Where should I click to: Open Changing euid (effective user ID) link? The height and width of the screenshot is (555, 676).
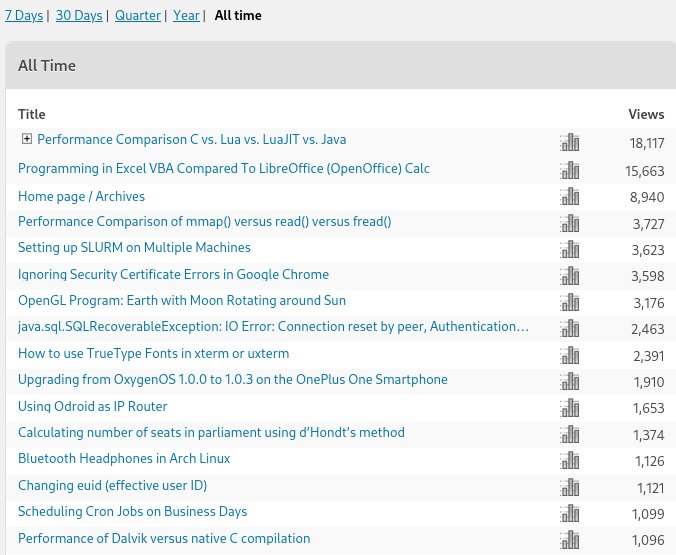click(112, 485)
